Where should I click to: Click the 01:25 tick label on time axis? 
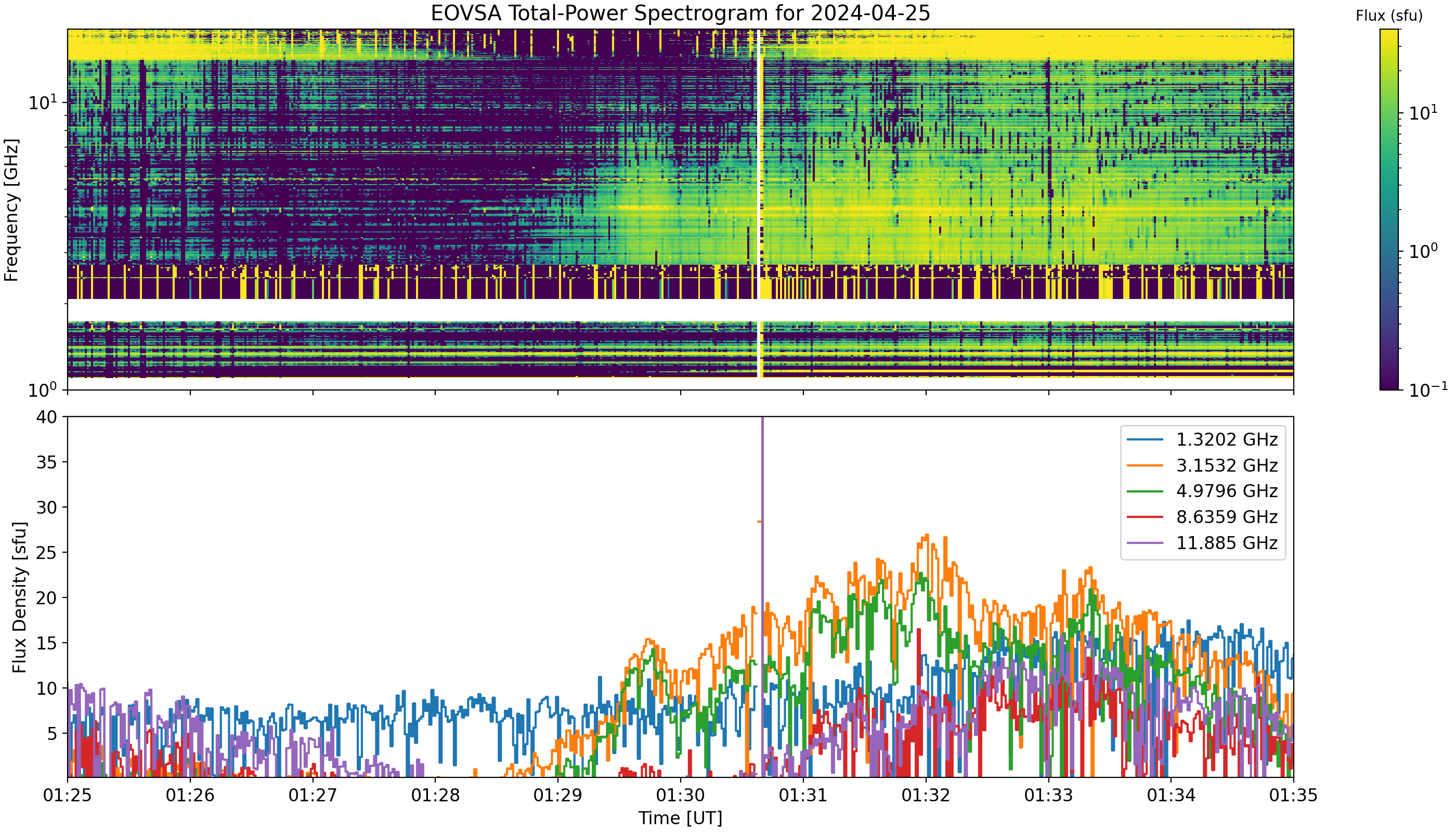68,796
